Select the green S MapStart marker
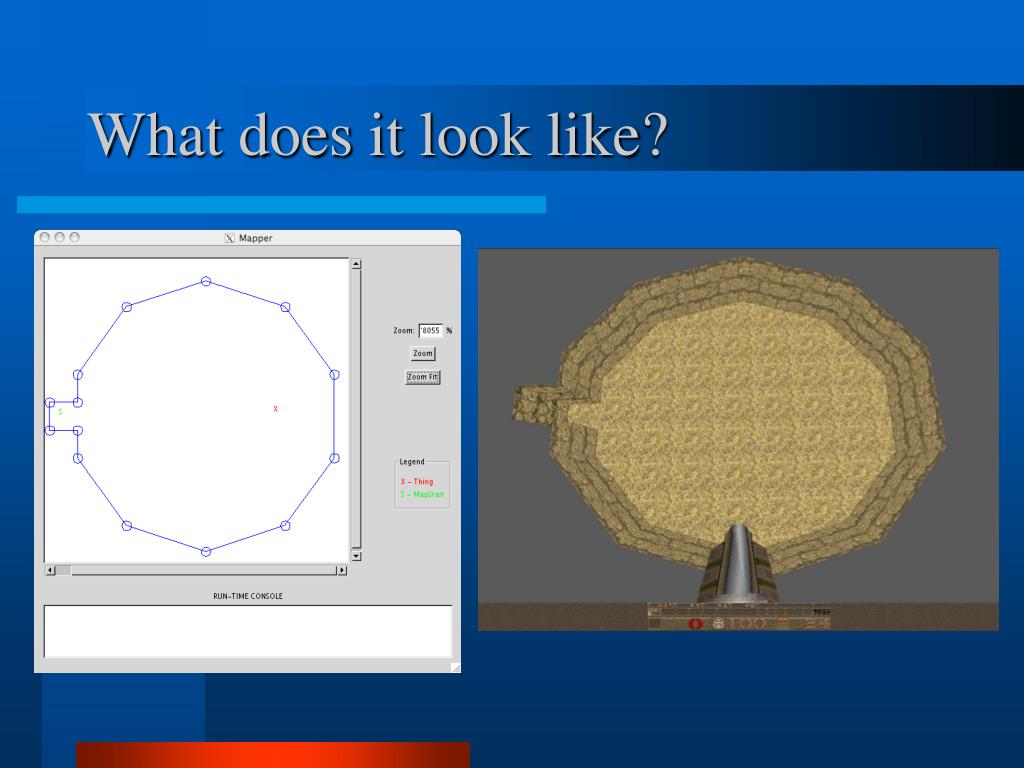This screenshot has width=1024, height=768. click(x=61, y=412)
